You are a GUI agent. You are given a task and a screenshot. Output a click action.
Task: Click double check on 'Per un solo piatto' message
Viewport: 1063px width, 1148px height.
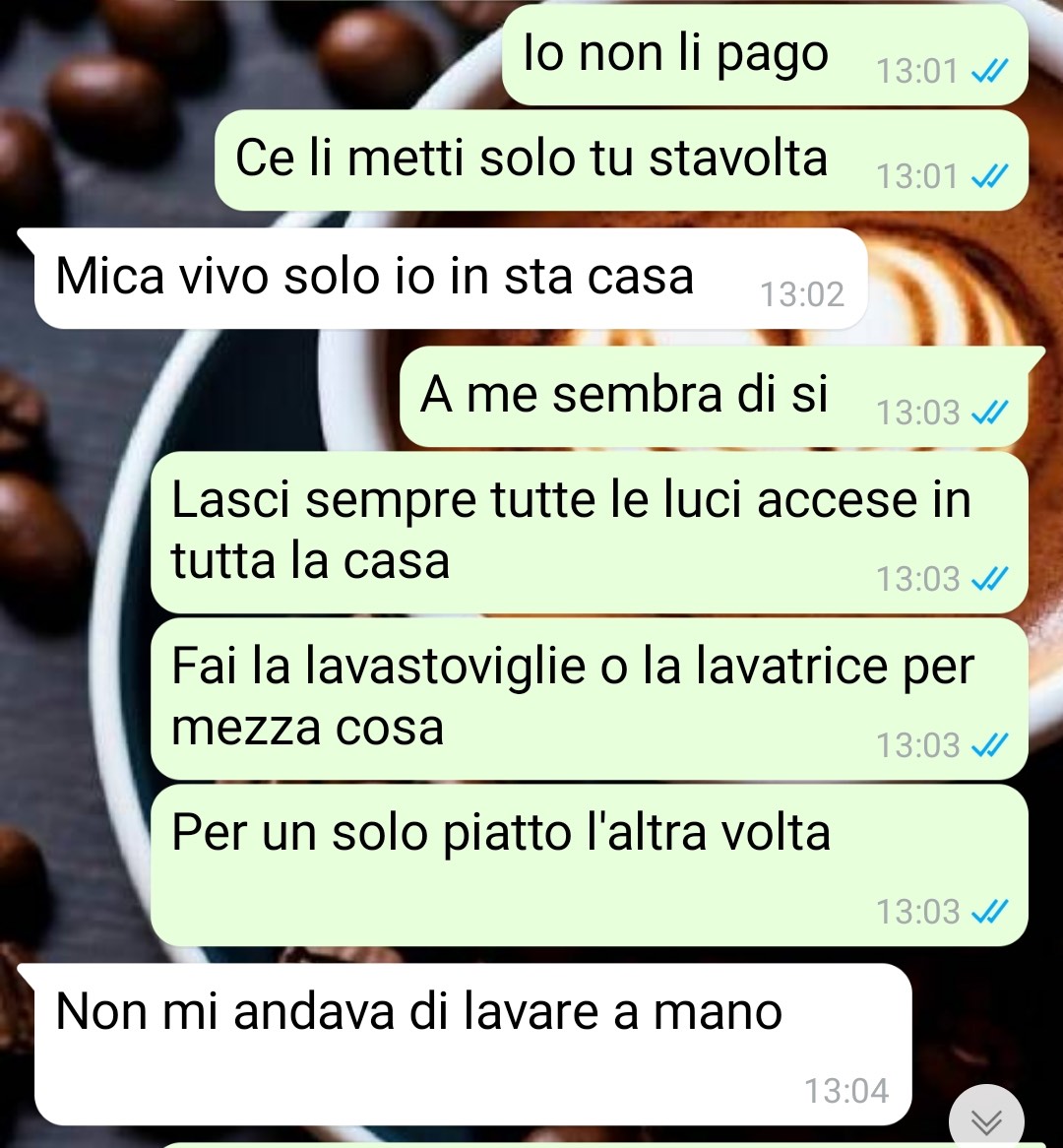coord(989,913)
